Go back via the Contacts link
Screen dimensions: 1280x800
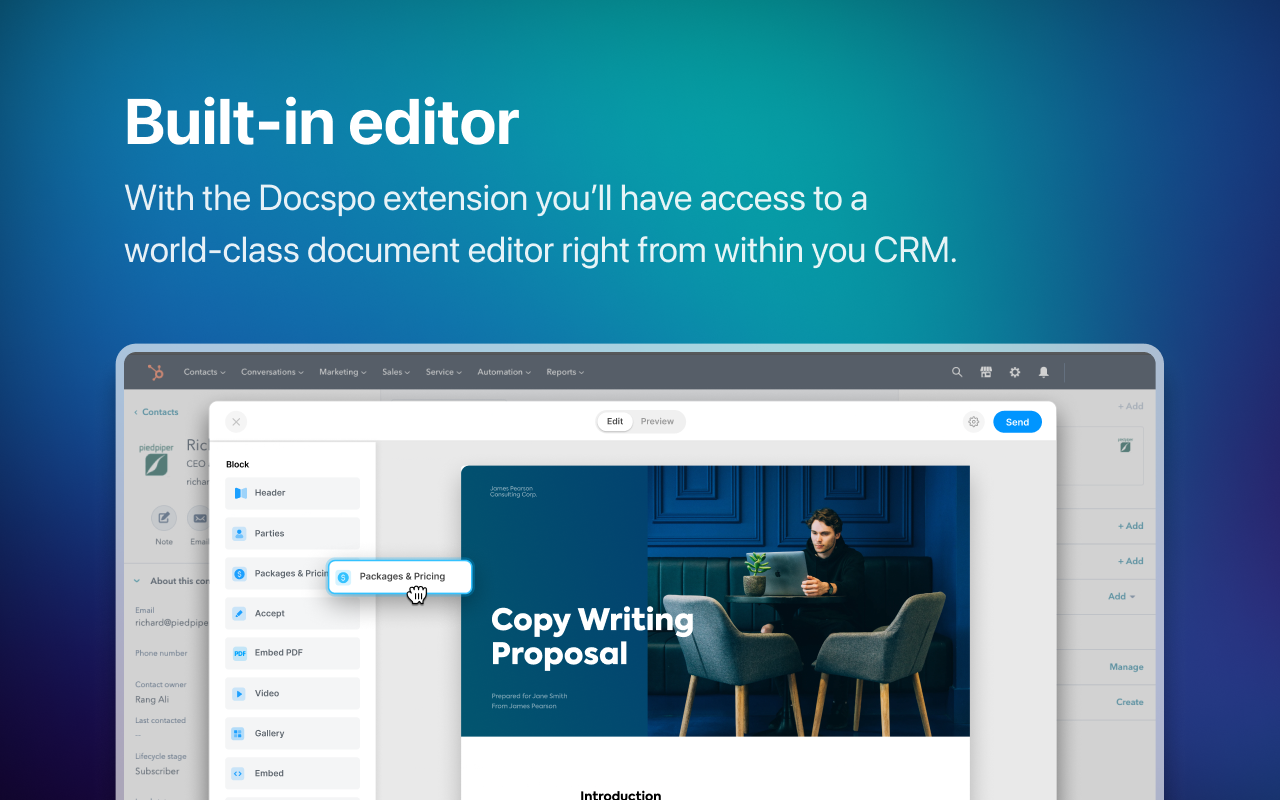click(157, 412)
